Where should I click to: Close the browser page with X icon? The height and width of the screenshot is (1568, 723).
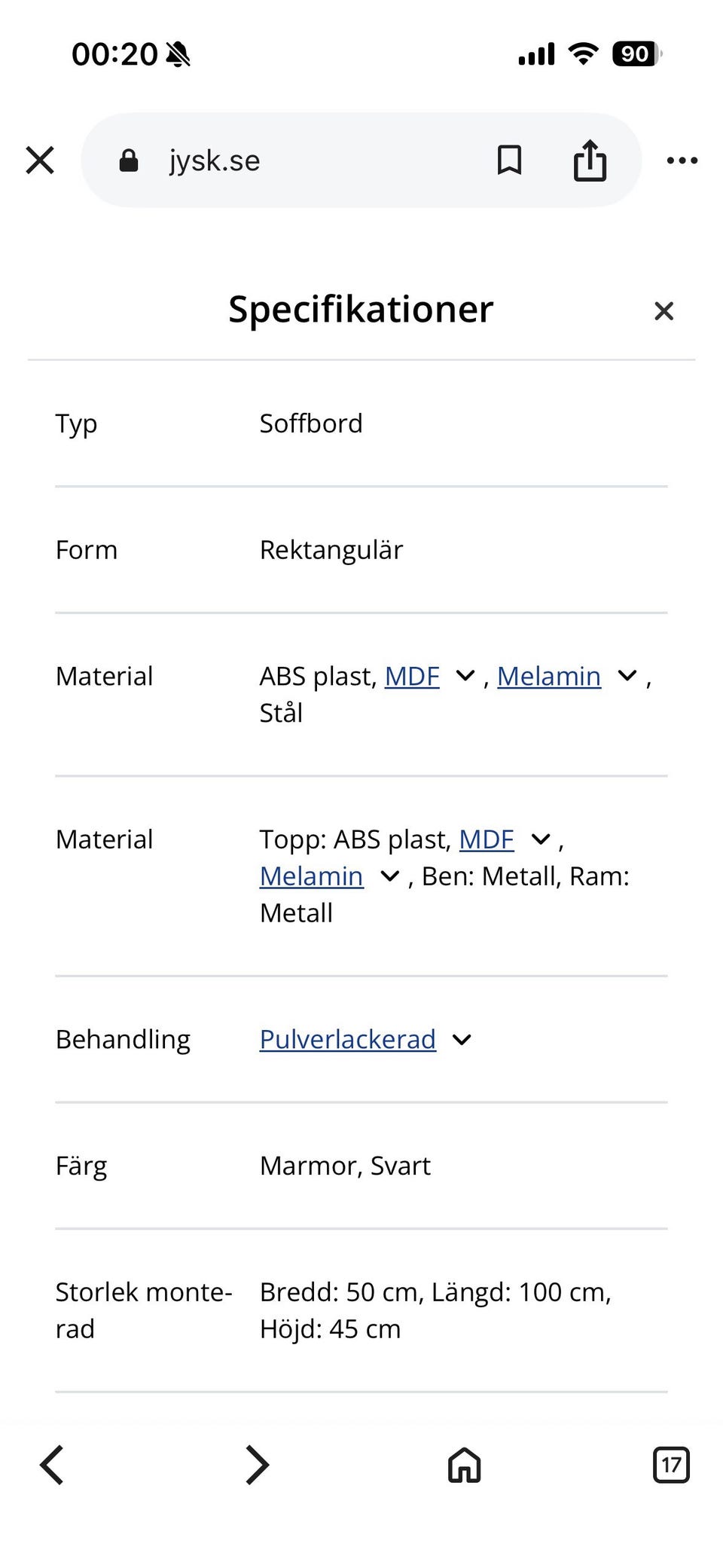tap(40, 160)
